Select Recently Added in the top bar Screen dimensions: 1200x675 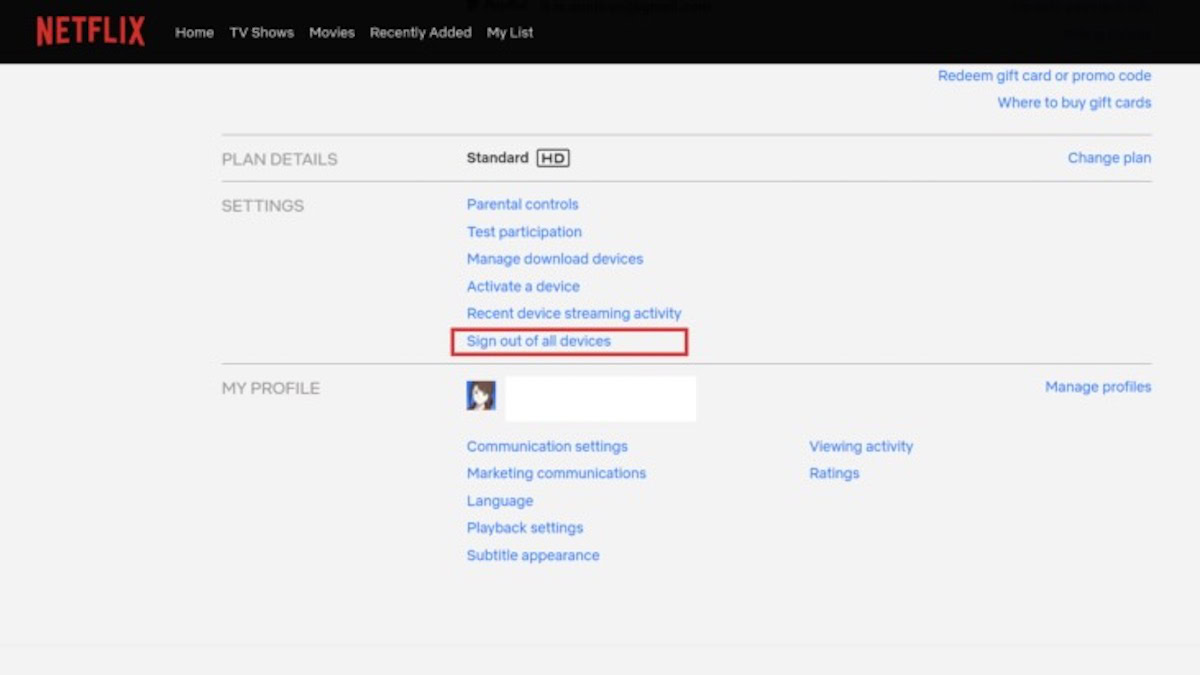[x=420, y=32]
